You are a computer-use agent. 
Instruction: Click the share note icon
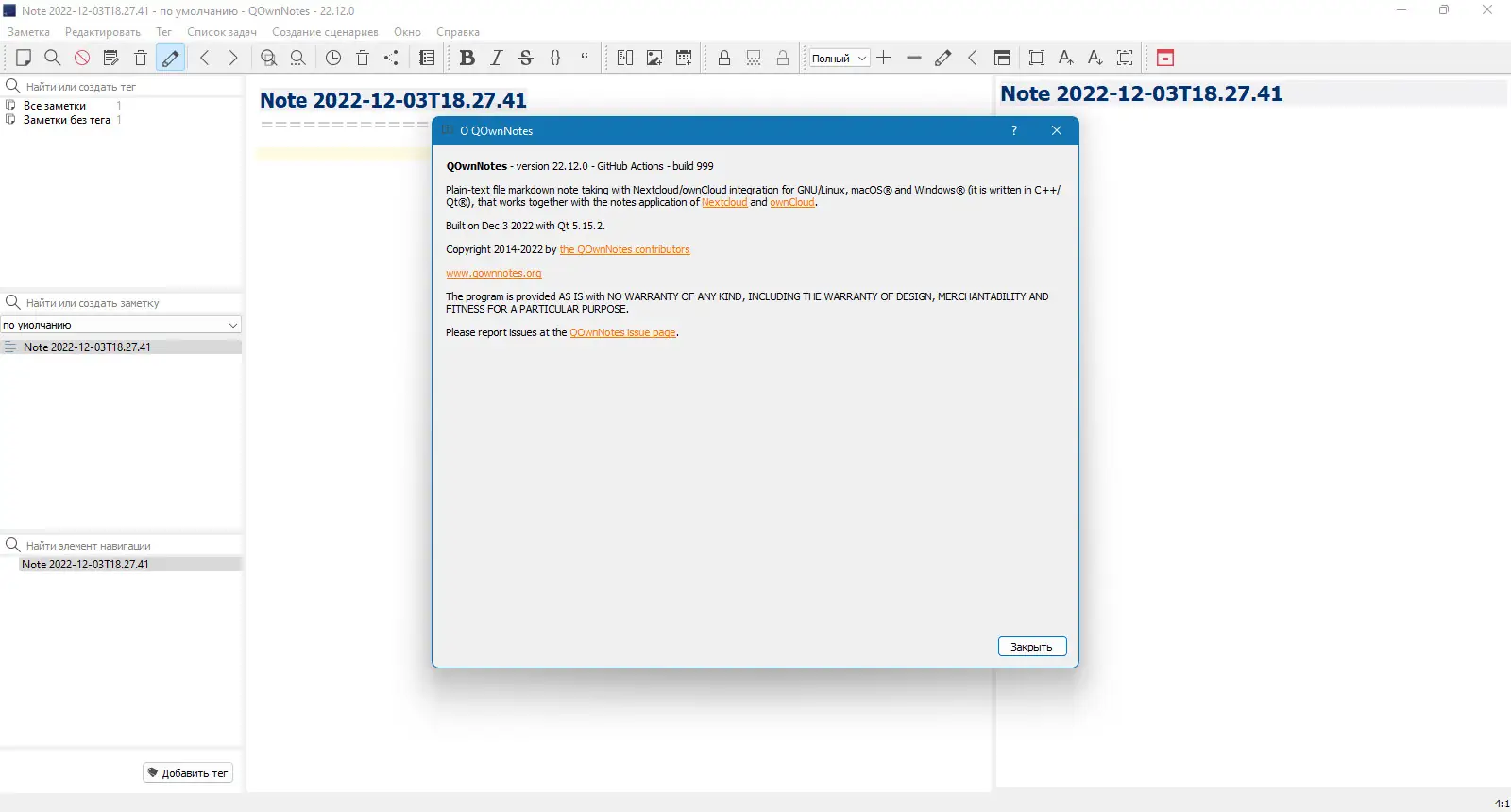coord(392,58)
